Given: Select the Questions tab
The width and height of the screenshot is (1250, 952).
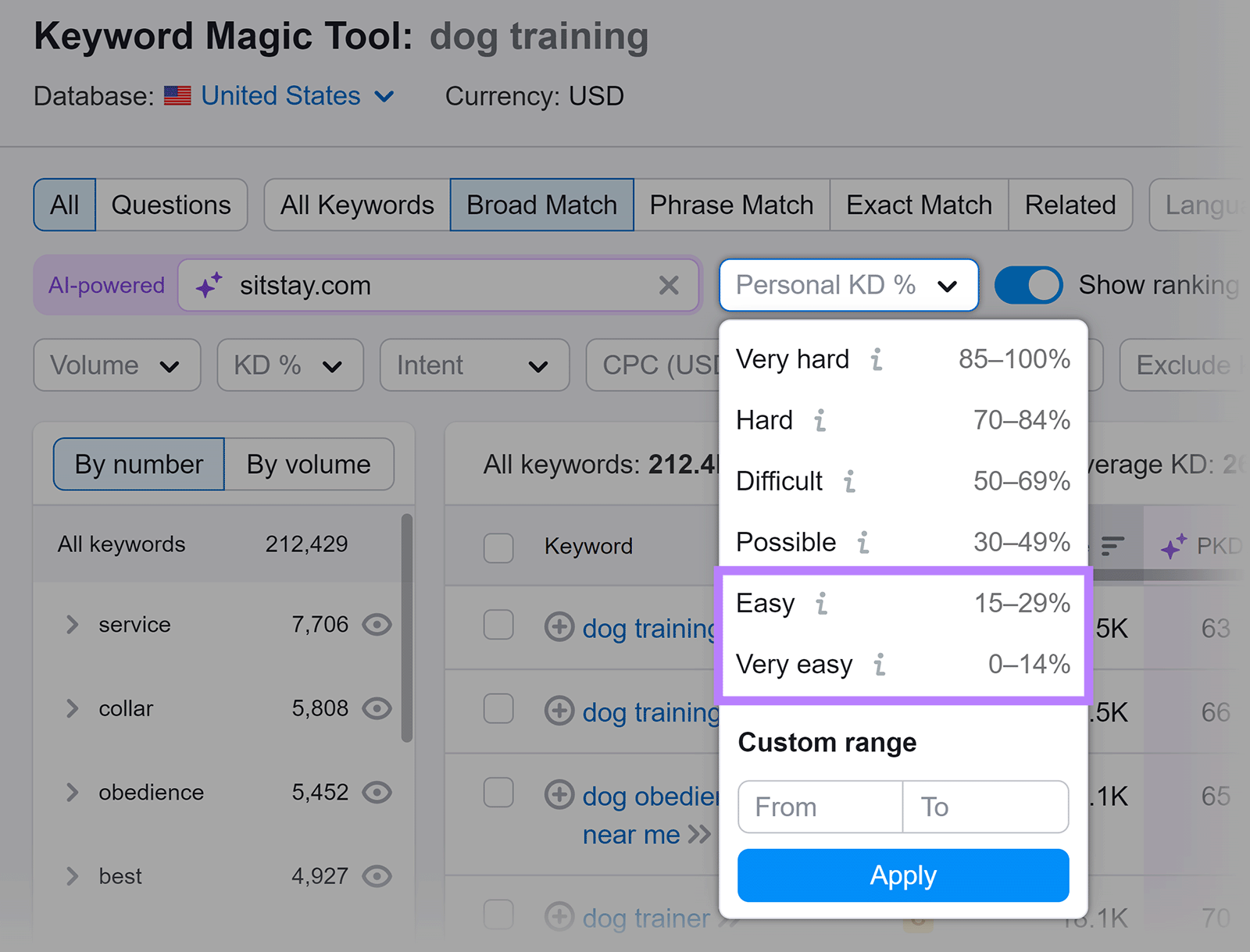Looking at the screenshot, I should pos(171,205).
